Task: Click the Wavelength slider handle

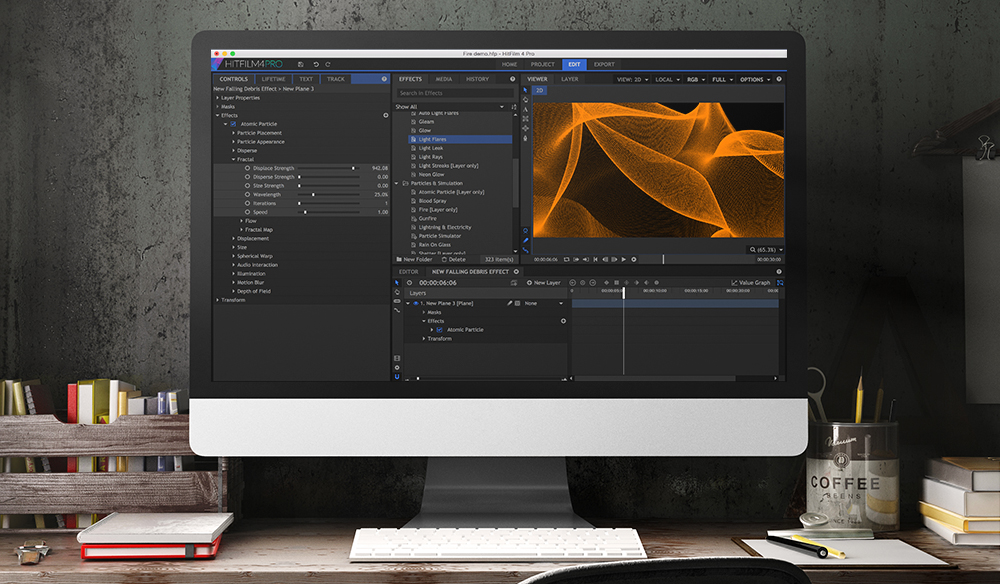Action: click(x=313, y=195)
